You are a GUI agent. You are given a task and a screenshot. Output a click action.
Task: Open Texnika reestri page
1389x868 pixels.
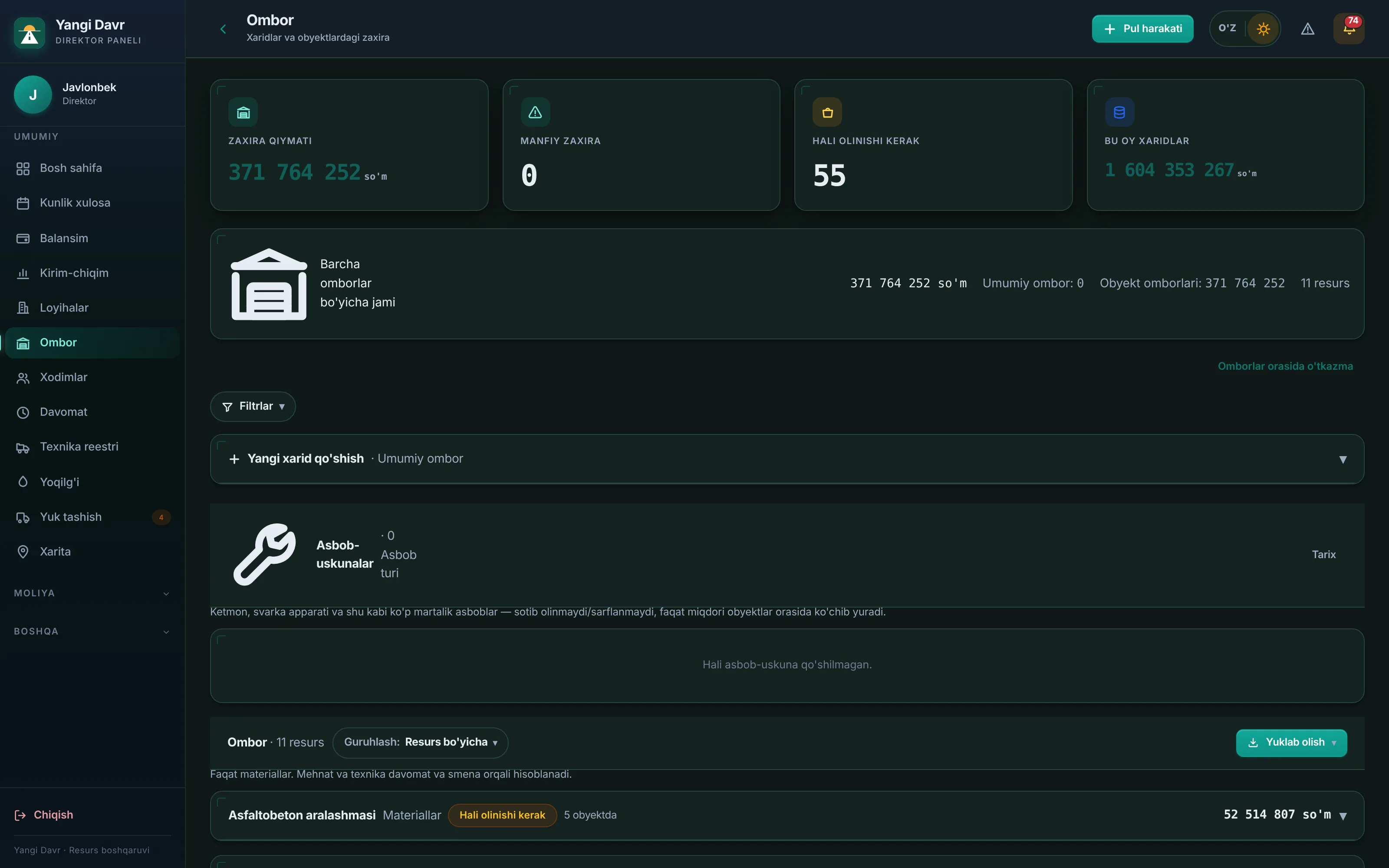pyautogui.click(x=92, y=447)
